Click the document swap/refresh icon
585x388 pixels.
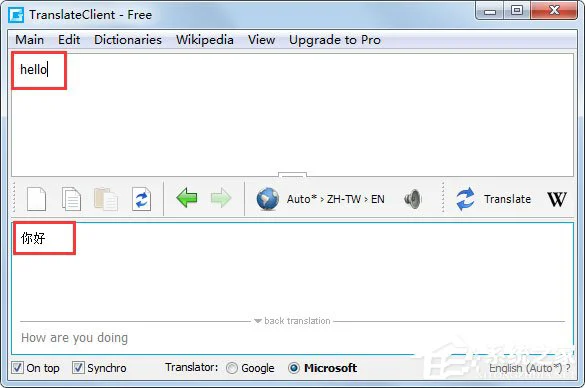141,199
